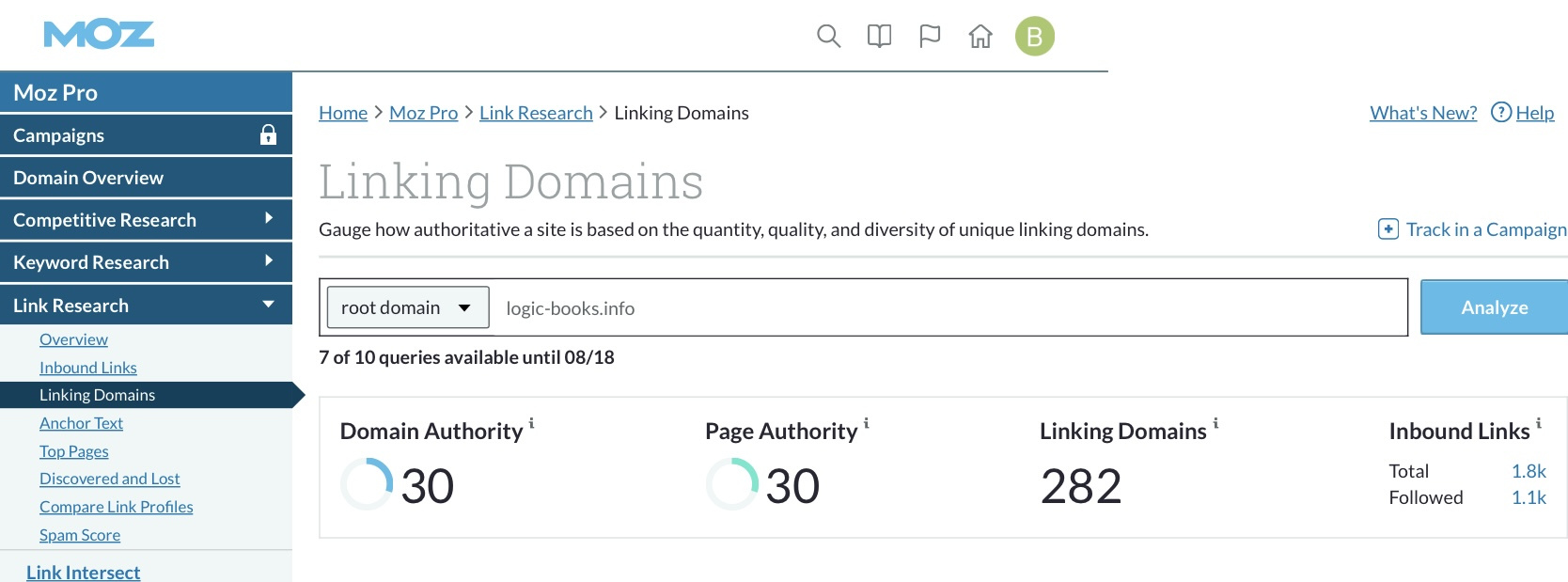Click the Total inbound links value 1.8k
The image size is (1568, 582).
click(1529, 471)
